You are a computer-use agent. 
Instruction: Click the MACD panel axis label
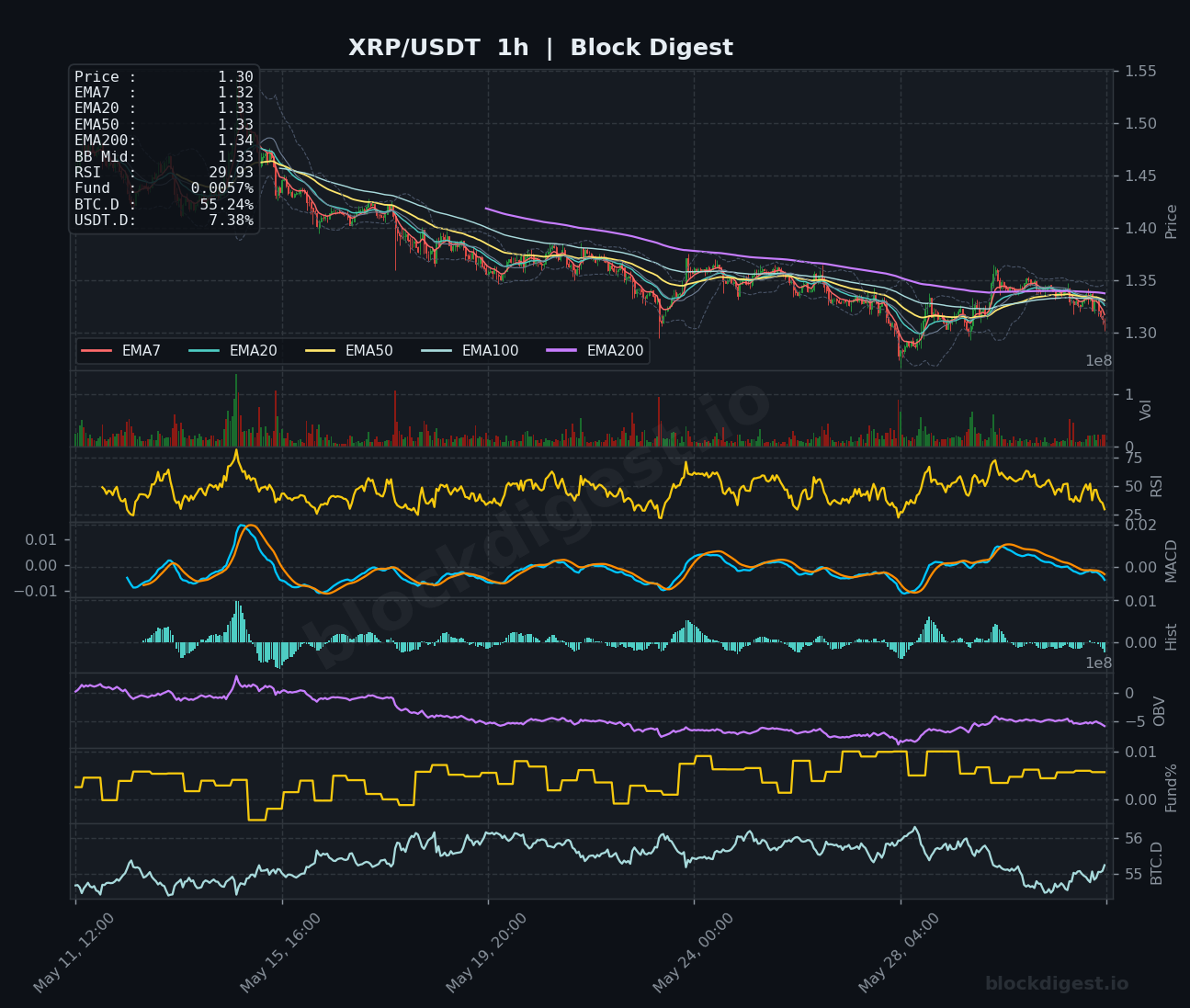(1171, 561)
